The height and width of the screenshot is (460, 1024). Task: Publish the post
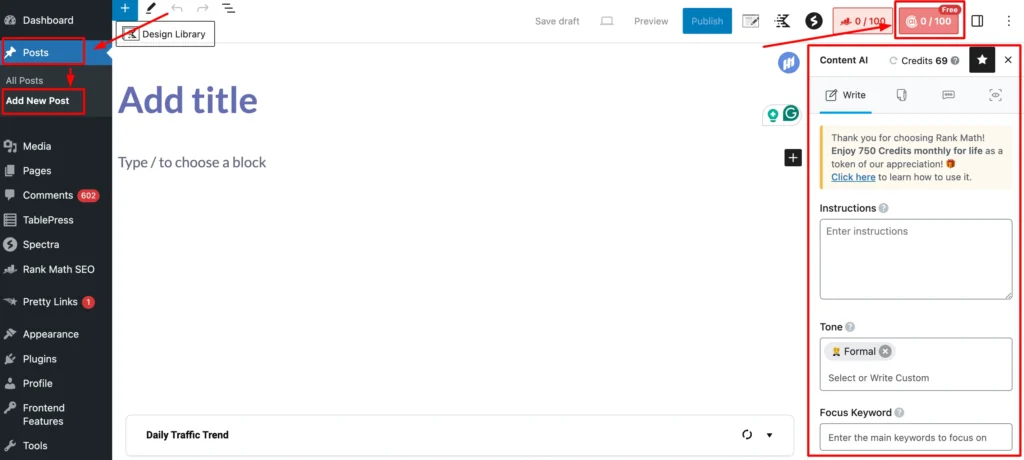pyautogui.click(x=707, y=21)
